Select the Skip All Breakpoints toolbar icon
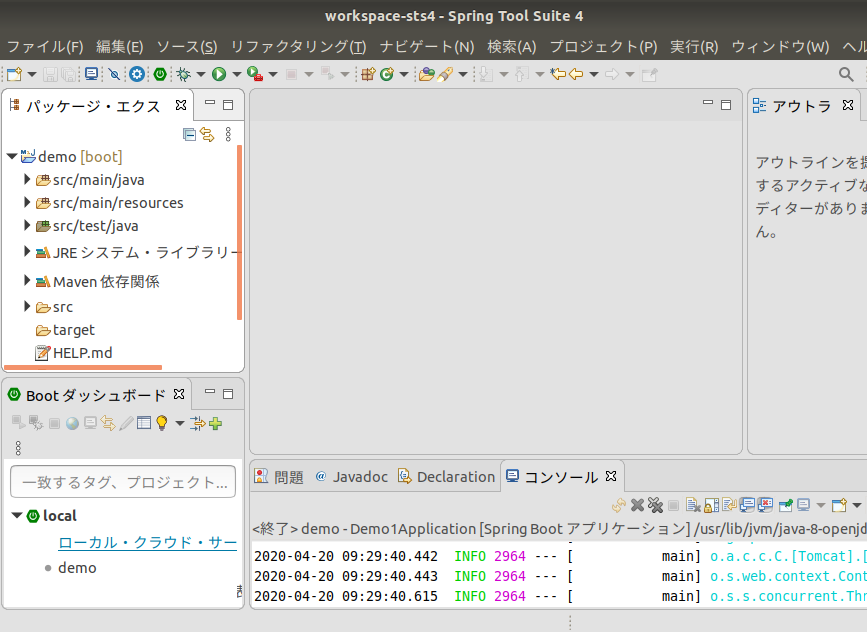The width and height of the screenshot is (867, 632). pyautogui.click(x=114, y=74)
